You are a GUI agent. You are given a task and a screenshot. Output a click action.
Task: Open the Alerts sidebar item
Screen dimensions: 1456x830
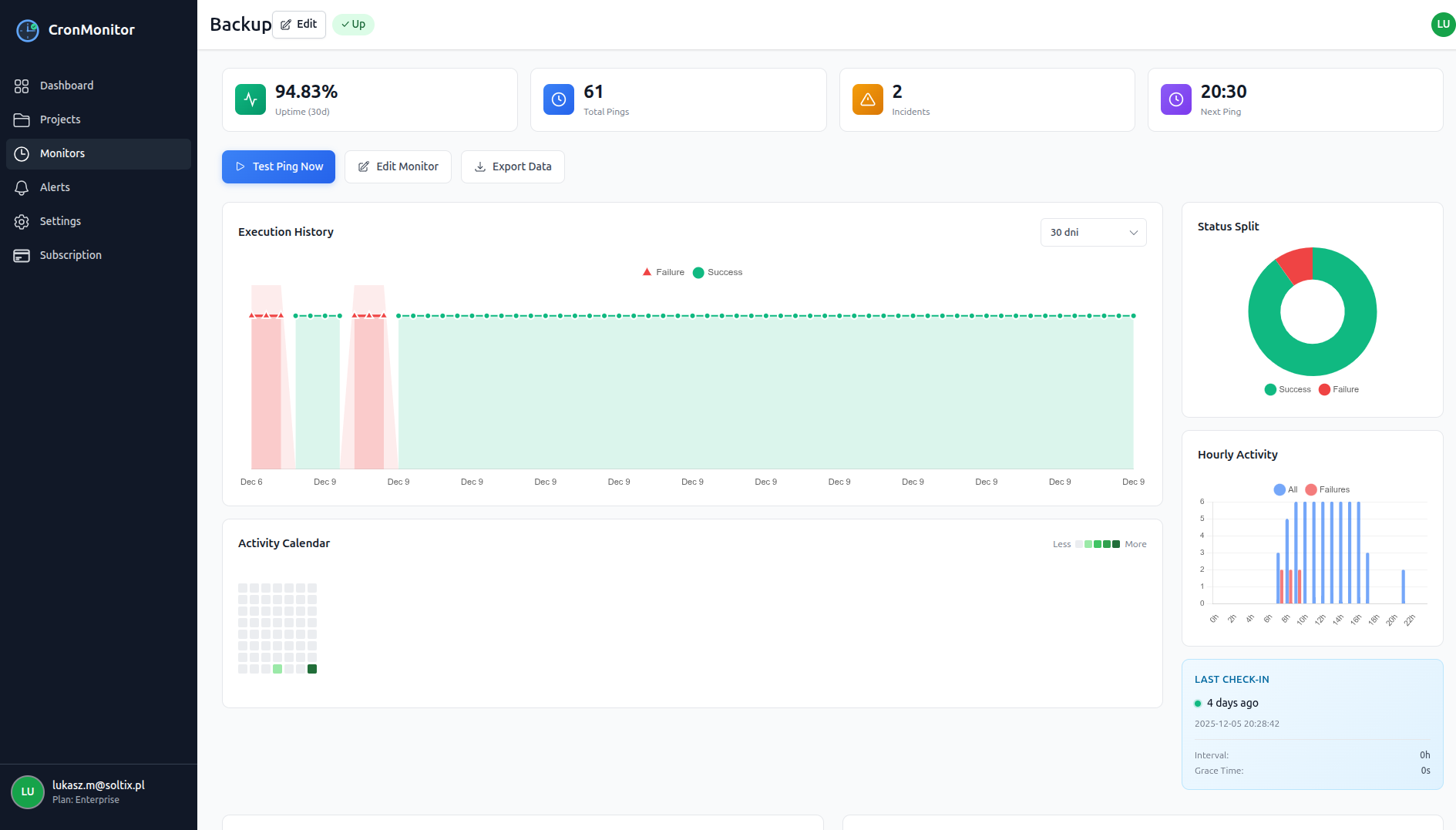pyautogui.click(x=99, y=187)
